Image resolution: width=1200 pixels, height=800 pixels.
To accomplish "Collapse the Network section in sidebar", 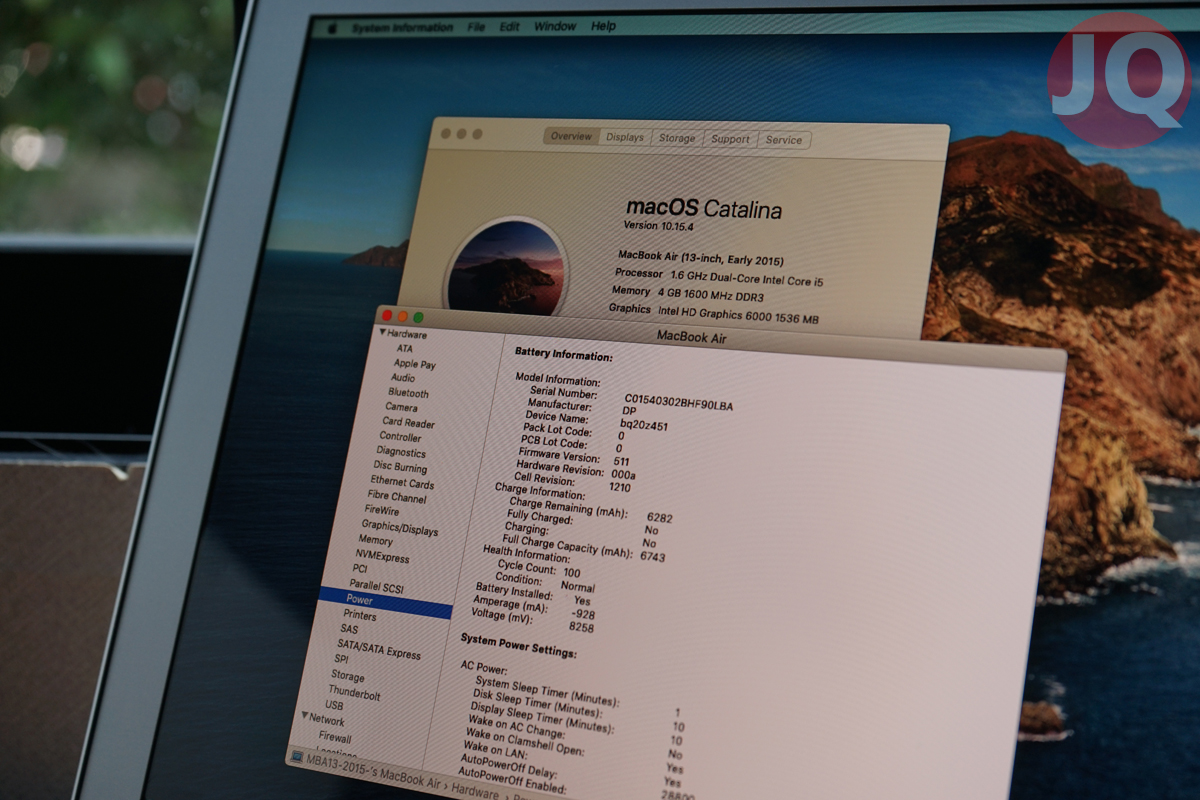I will coord(306,716).
